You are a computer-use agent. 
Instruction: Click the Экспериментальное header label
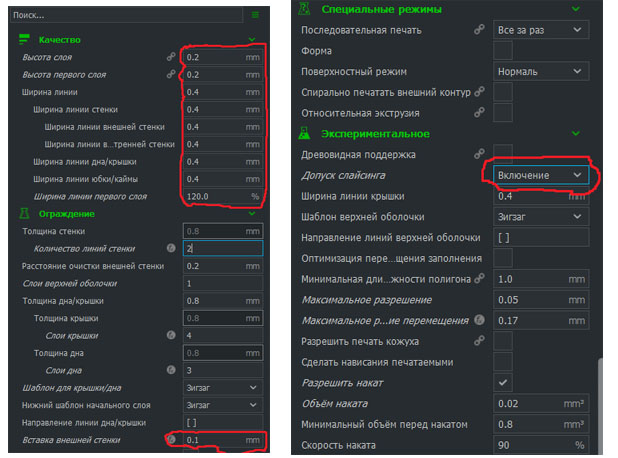(x=375, y=134)
